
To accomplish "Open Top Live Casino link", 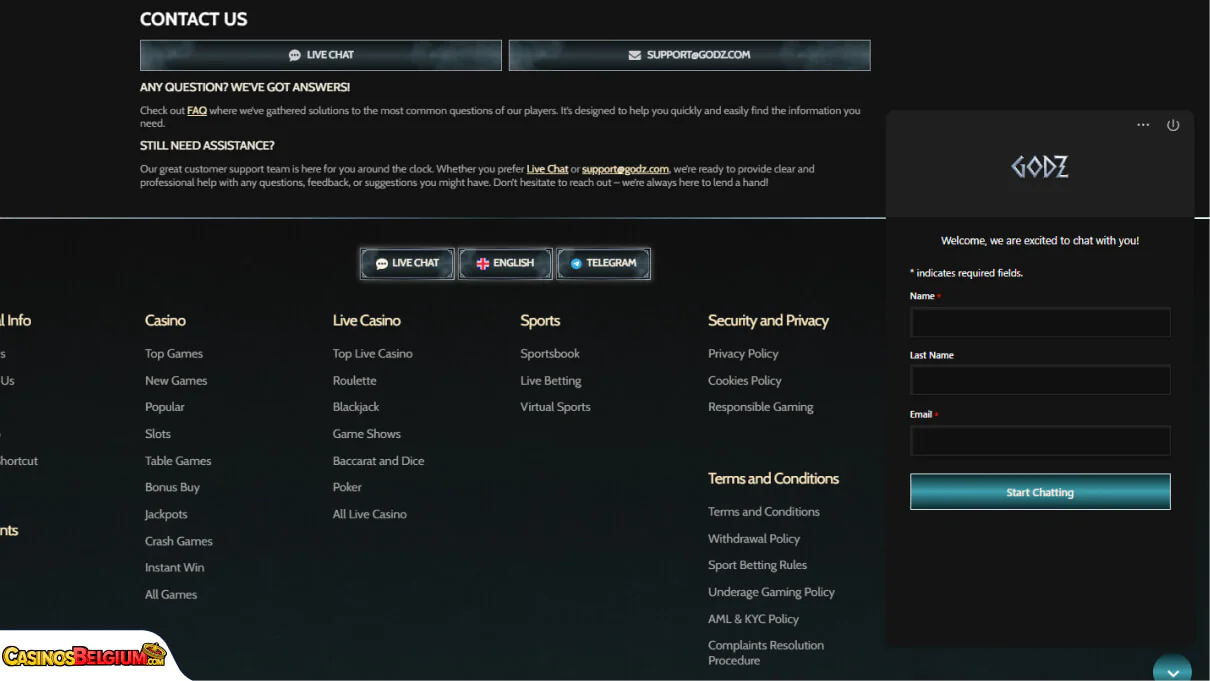I will pos(373,354).
